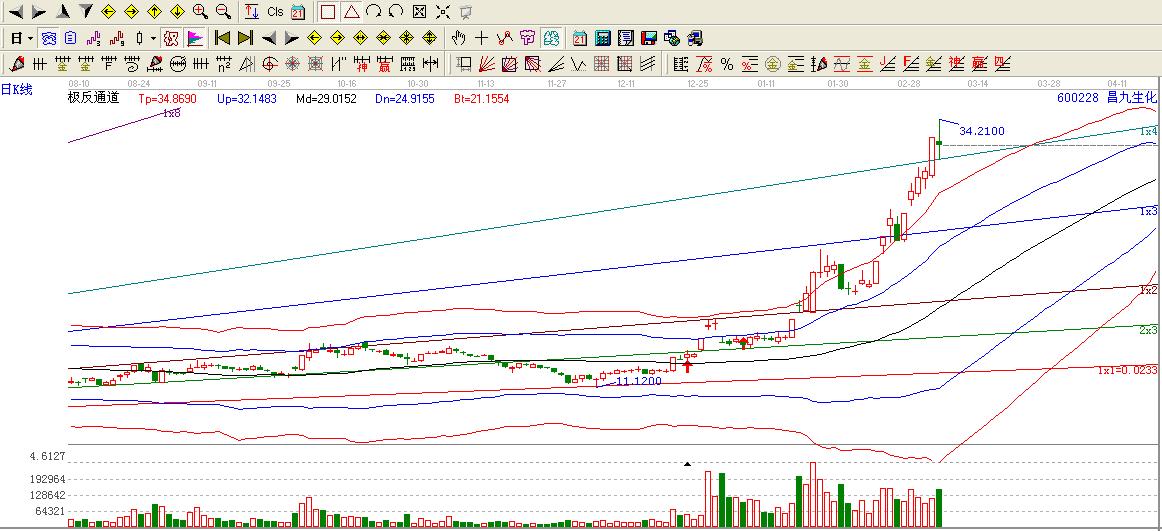Toggle the pink flag indicator button

point(194,38)
